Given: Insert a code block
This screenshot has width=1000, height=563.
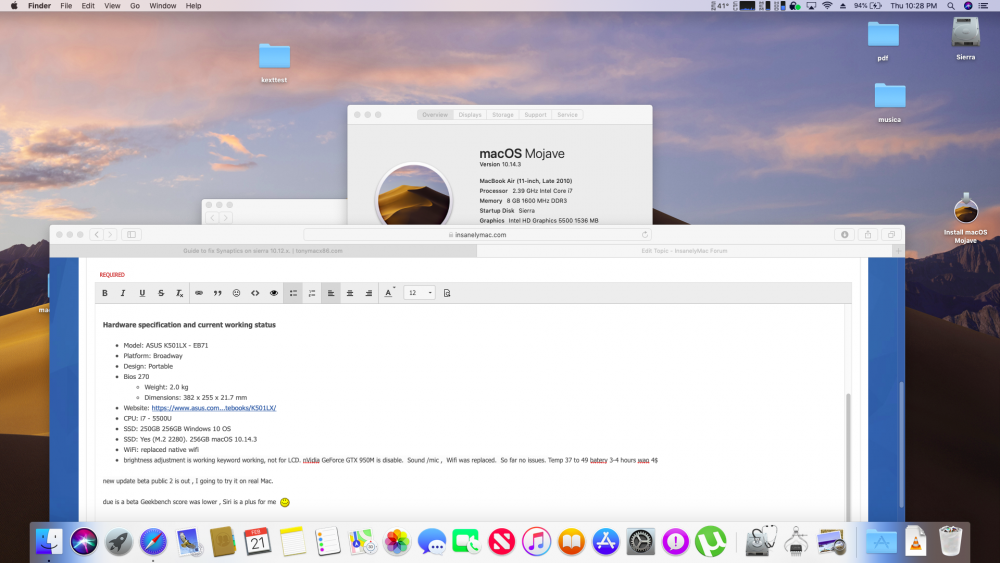Looking at the screenshot, I should (255, 293).
